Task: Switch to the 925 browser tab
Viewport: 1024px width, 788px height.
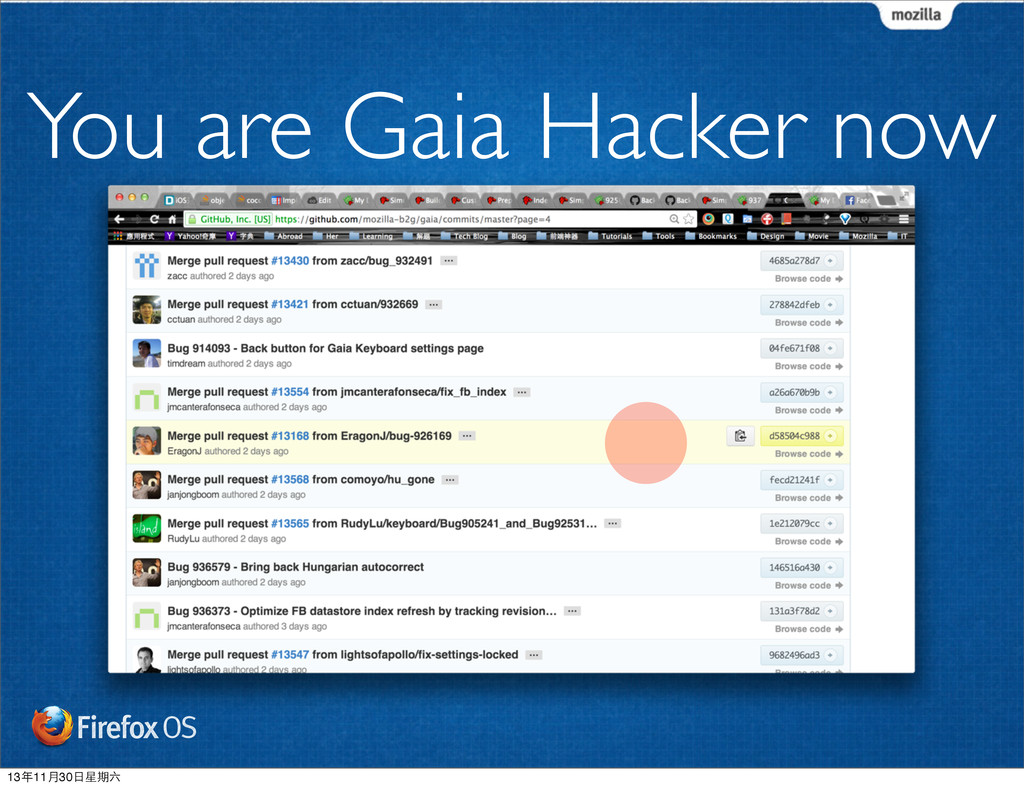Action: tap(606, 200)
